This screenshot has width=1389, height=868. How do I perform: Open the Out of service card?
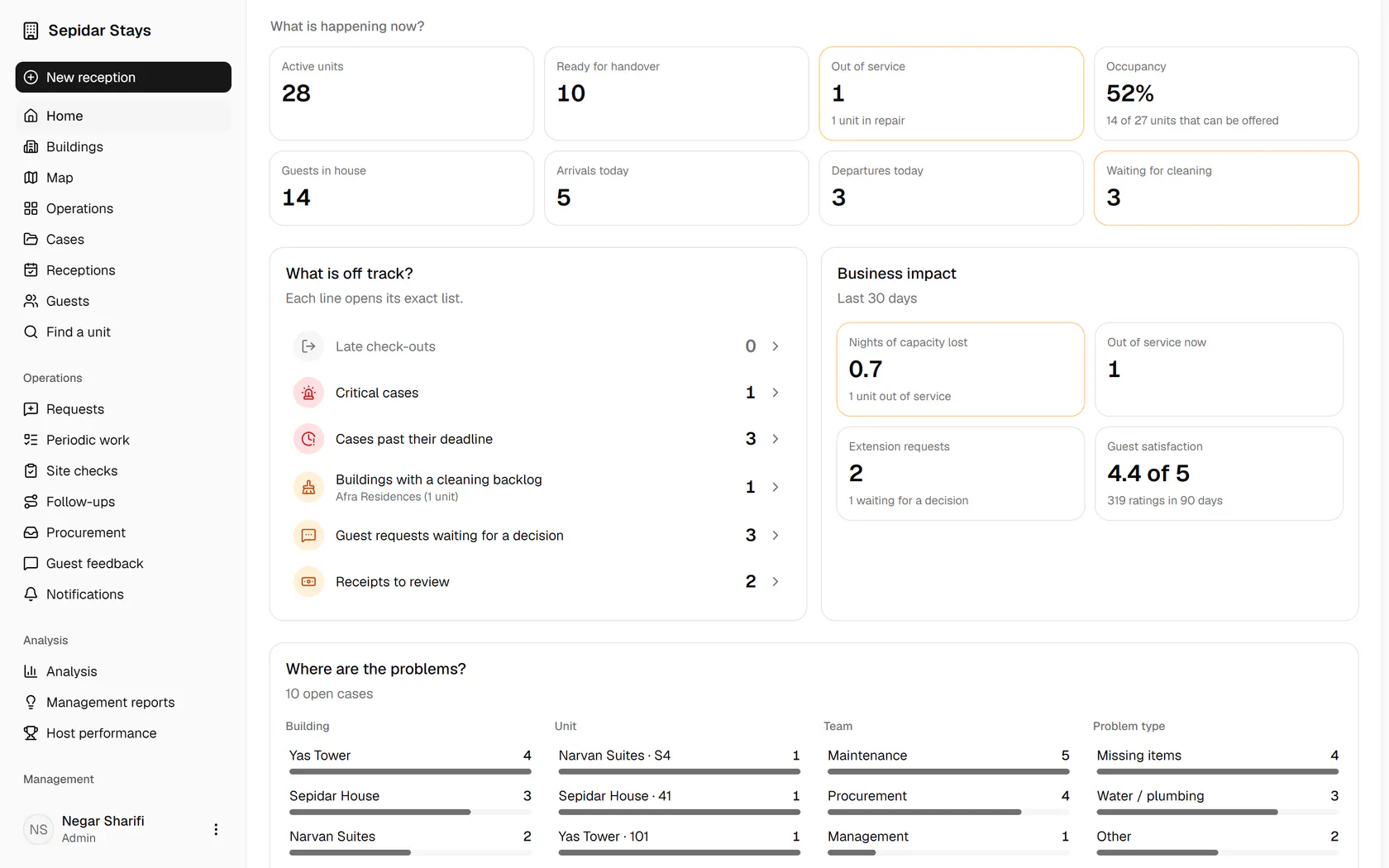point(952,93)
